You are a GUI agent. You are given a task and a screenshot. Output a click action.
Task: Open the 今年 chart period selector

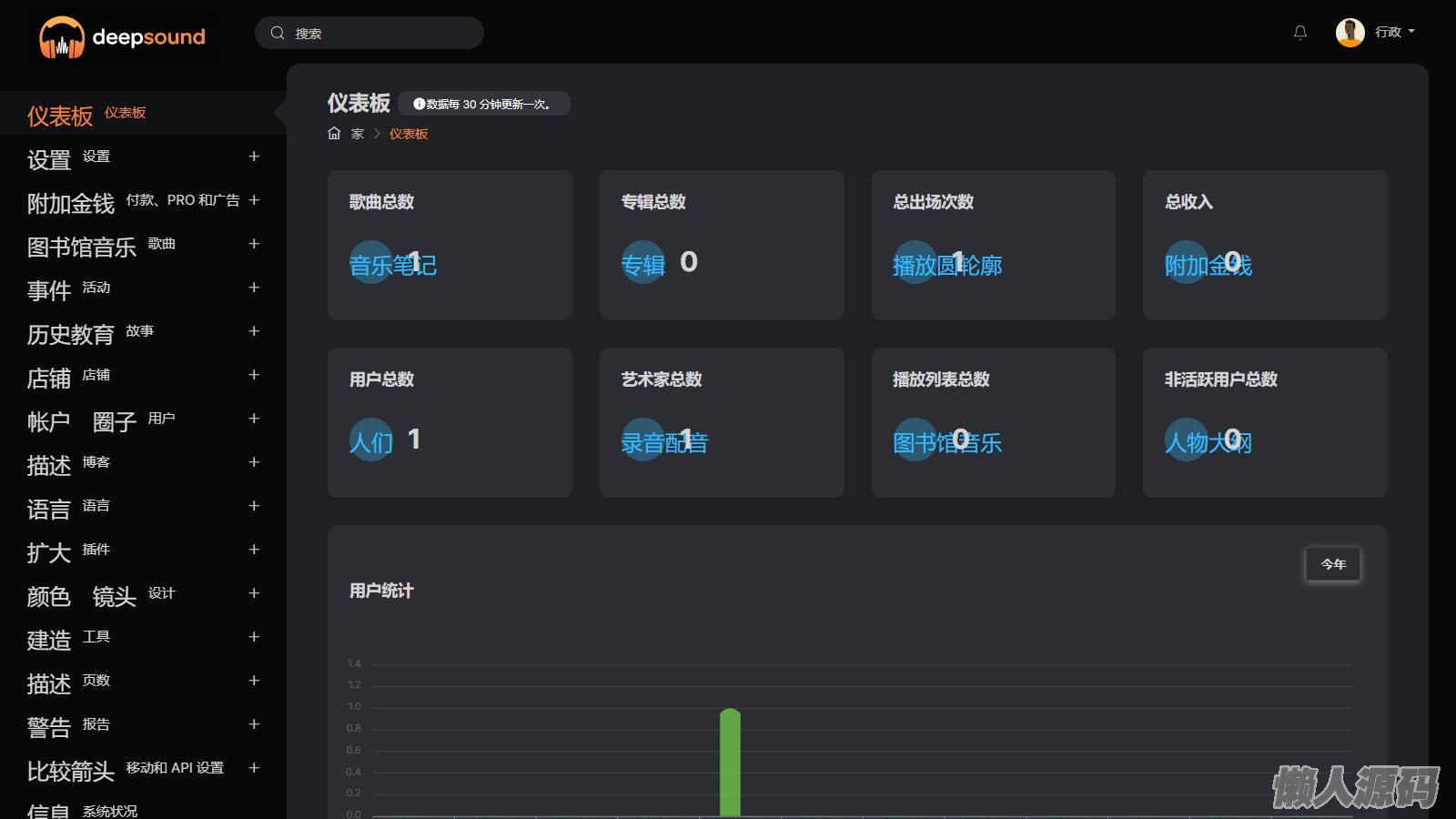coord(1332,564)
